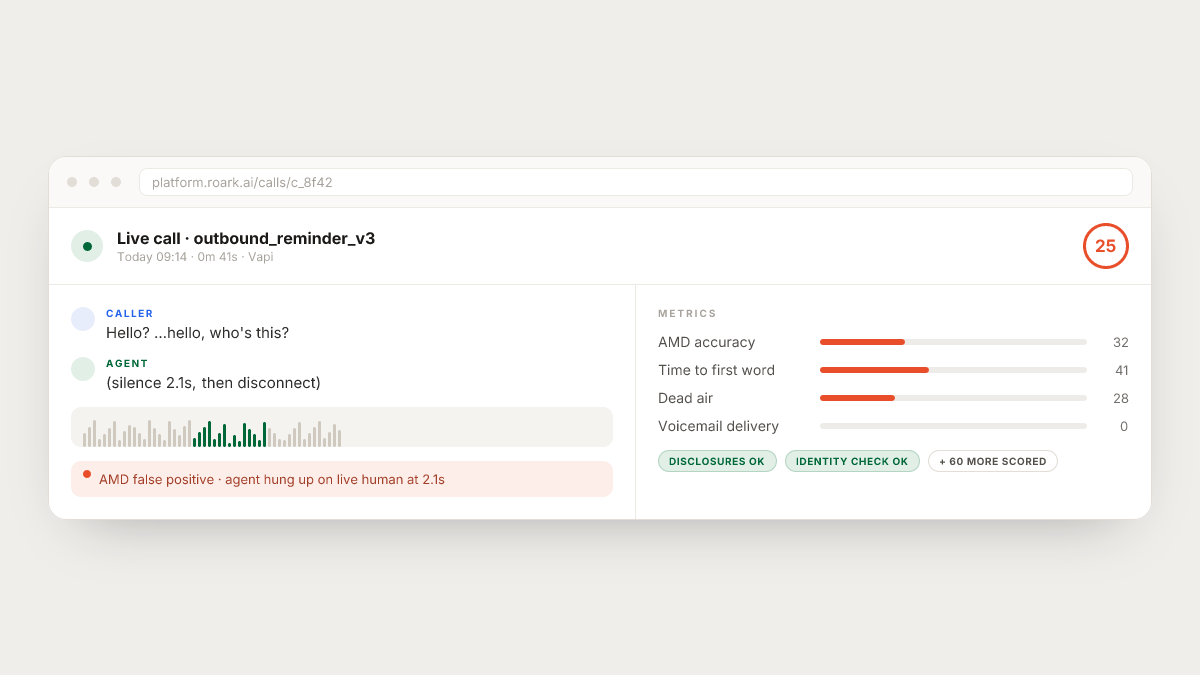This screenshot has height=675, width=1200.
Task: Click the Live call outbound_reminder_v3 title
Action: click(246, 238)
